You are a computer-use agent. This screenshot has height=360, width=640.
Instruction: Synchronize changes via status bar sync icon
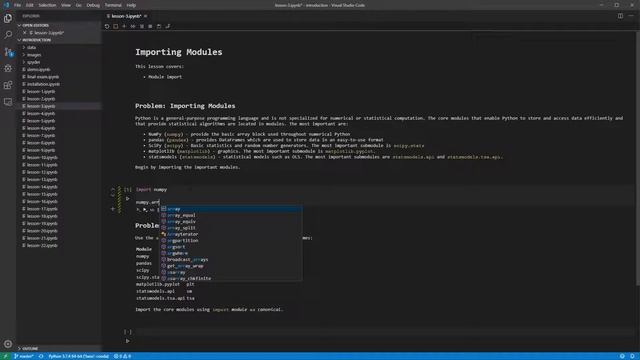[x=41, y=356]
